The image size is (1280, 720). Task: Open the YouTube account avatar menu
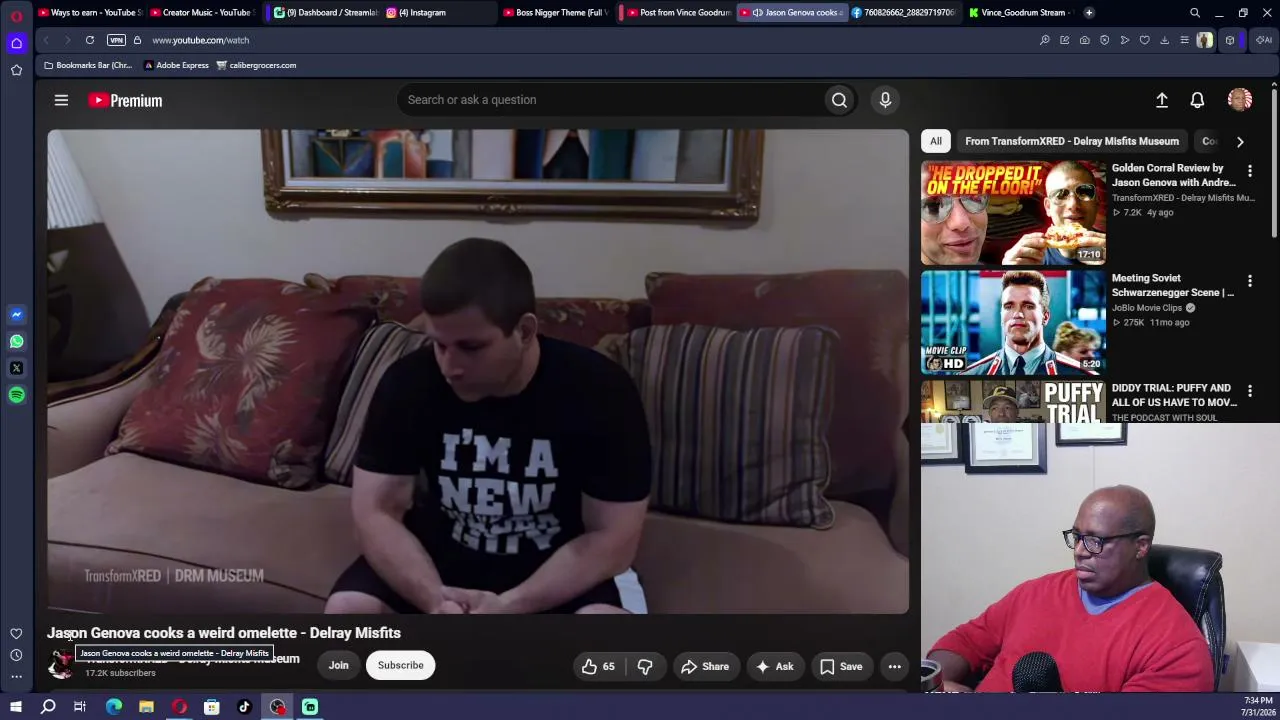1240,100
